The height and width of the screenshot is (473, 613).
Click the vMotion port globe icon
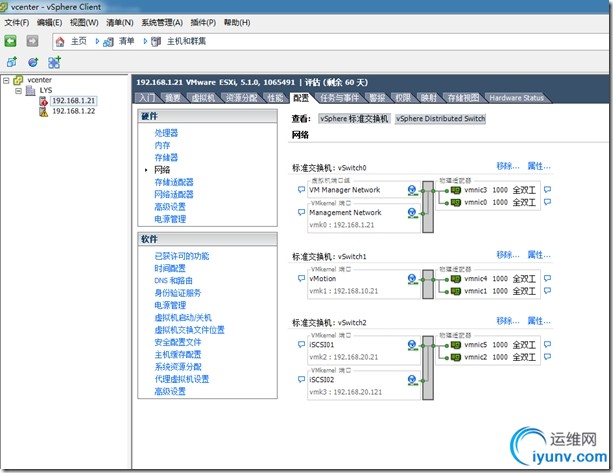412,279
